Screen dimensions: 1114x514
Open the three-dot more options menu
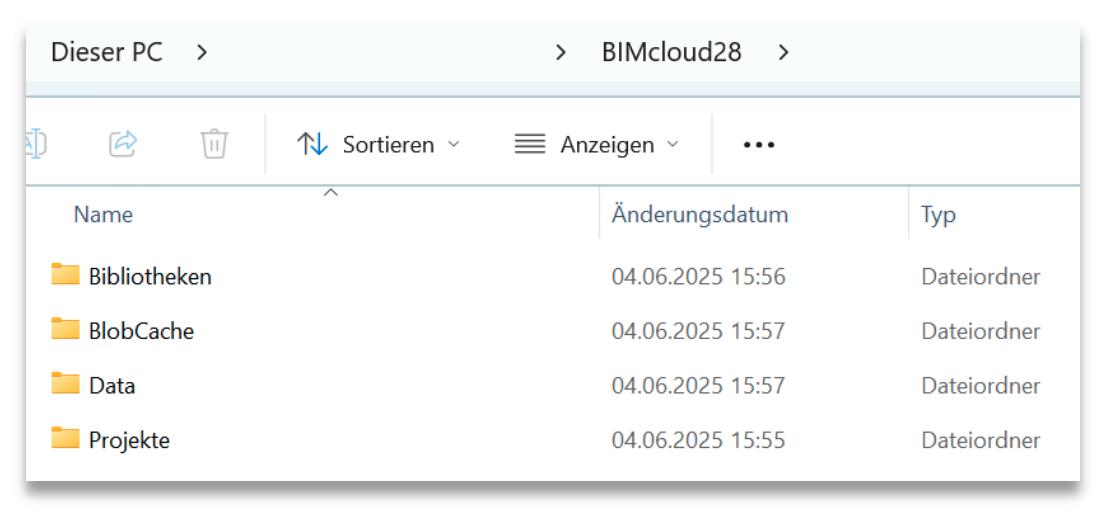(x=759, y=145)
